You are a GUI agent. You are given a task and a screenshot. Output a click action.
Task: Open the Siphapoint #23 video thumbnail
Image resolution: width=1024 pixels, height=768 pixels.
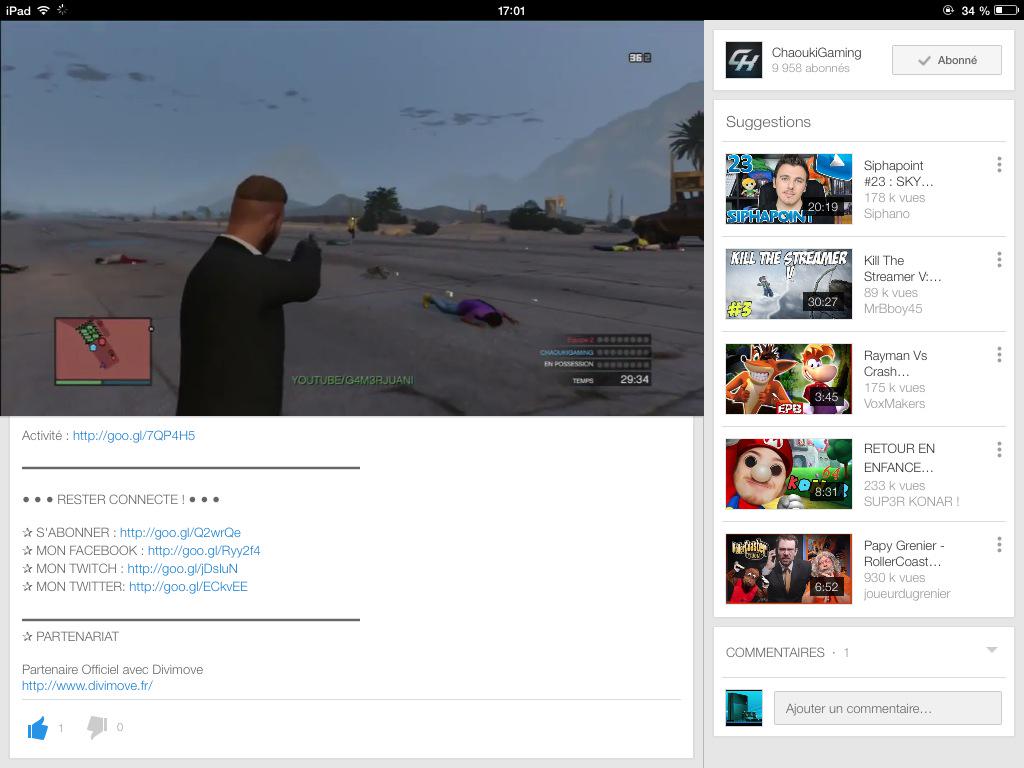pos(789,189)
